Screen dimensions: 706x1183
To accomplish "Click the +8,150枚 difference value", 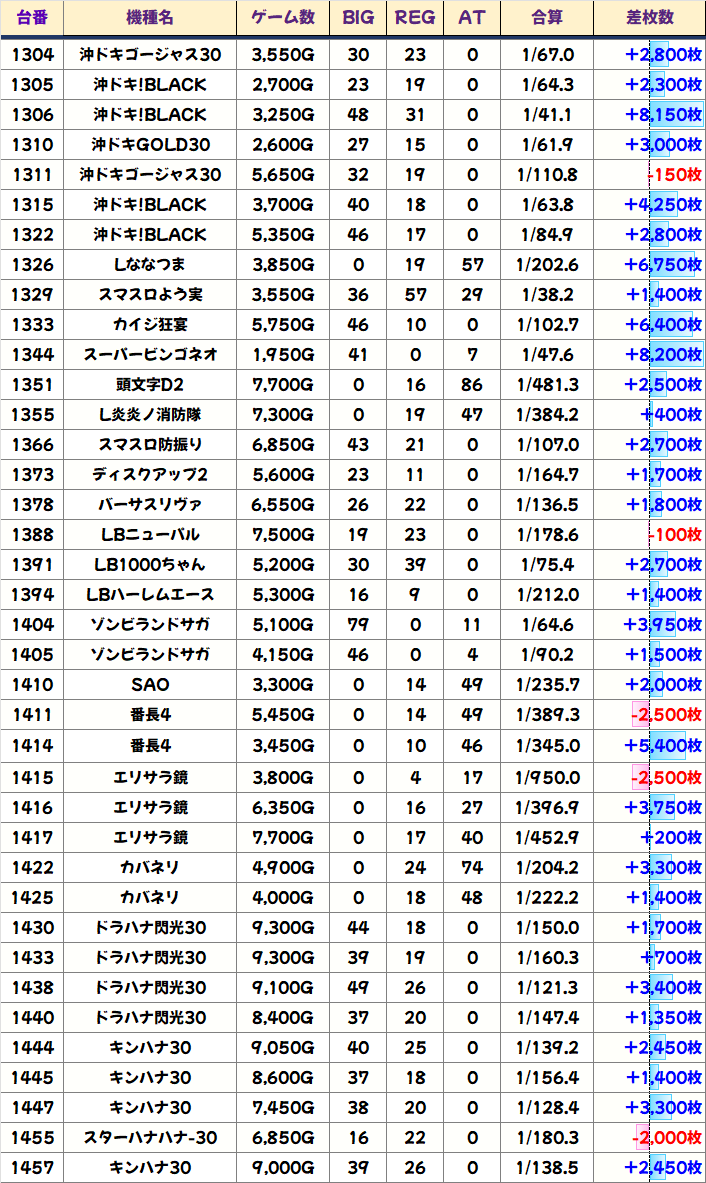I will (663, 115).
